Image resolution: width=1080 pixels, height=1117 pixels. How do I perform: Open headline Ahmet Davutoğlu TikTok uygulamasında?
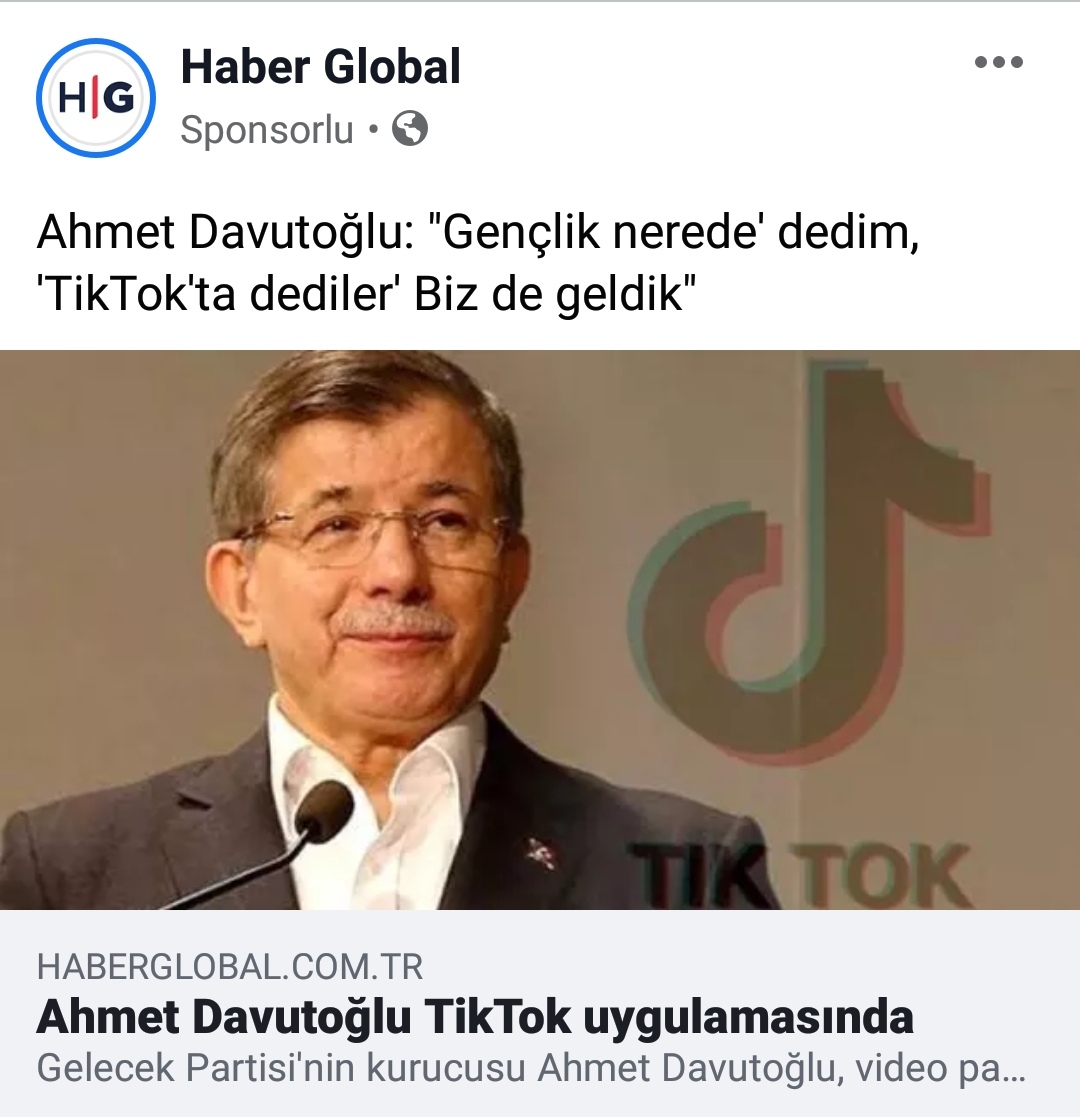pyautogui.click(x=474, y=1017)
